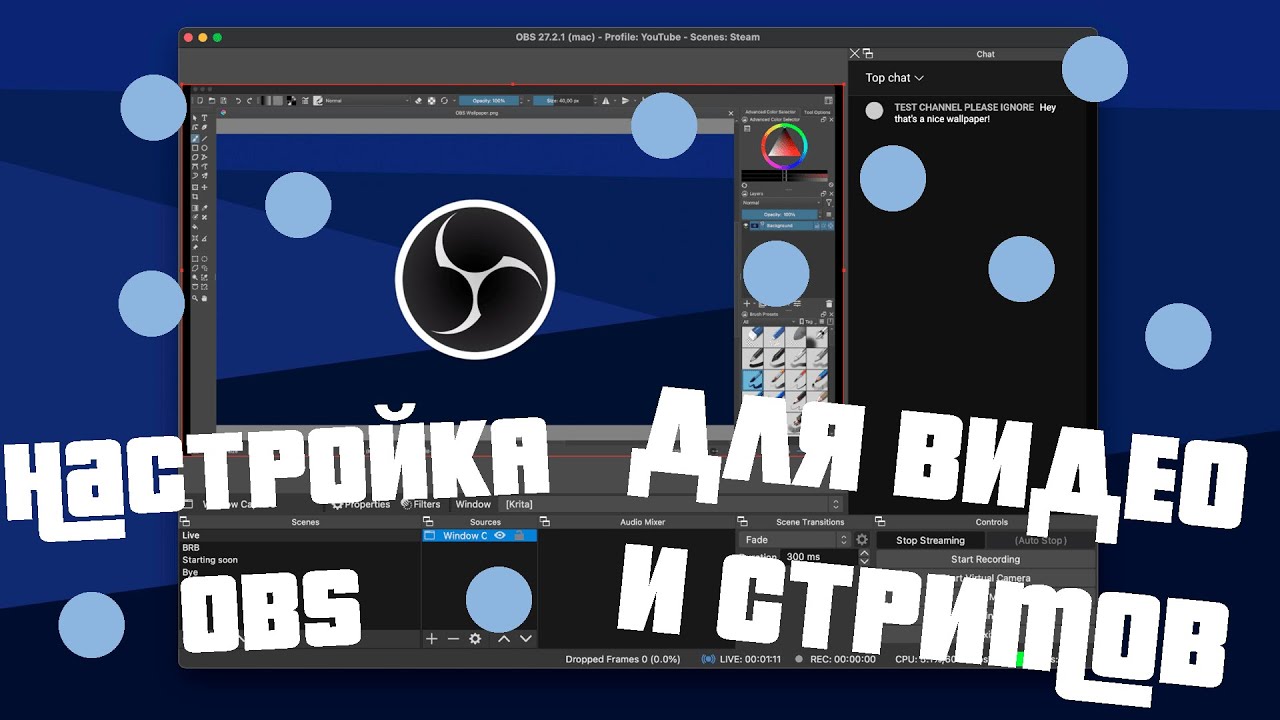Open Krita's workspace chooser icon
1280x720 pixels.
(828, 100)
